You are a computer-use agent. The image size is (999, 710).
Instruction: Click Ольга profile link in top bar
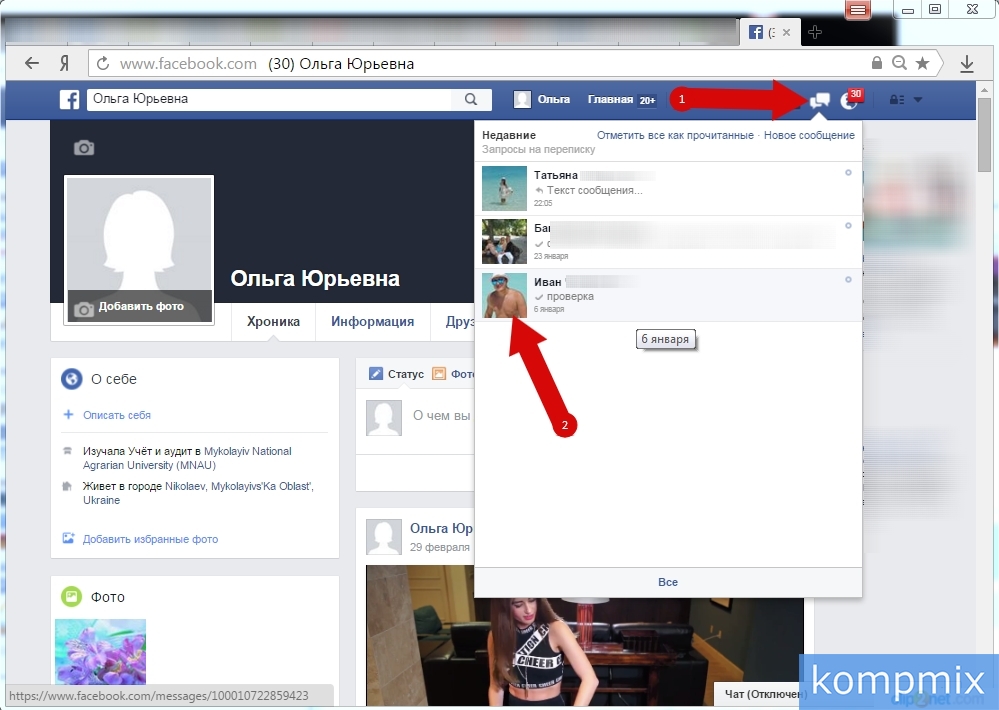554,99
